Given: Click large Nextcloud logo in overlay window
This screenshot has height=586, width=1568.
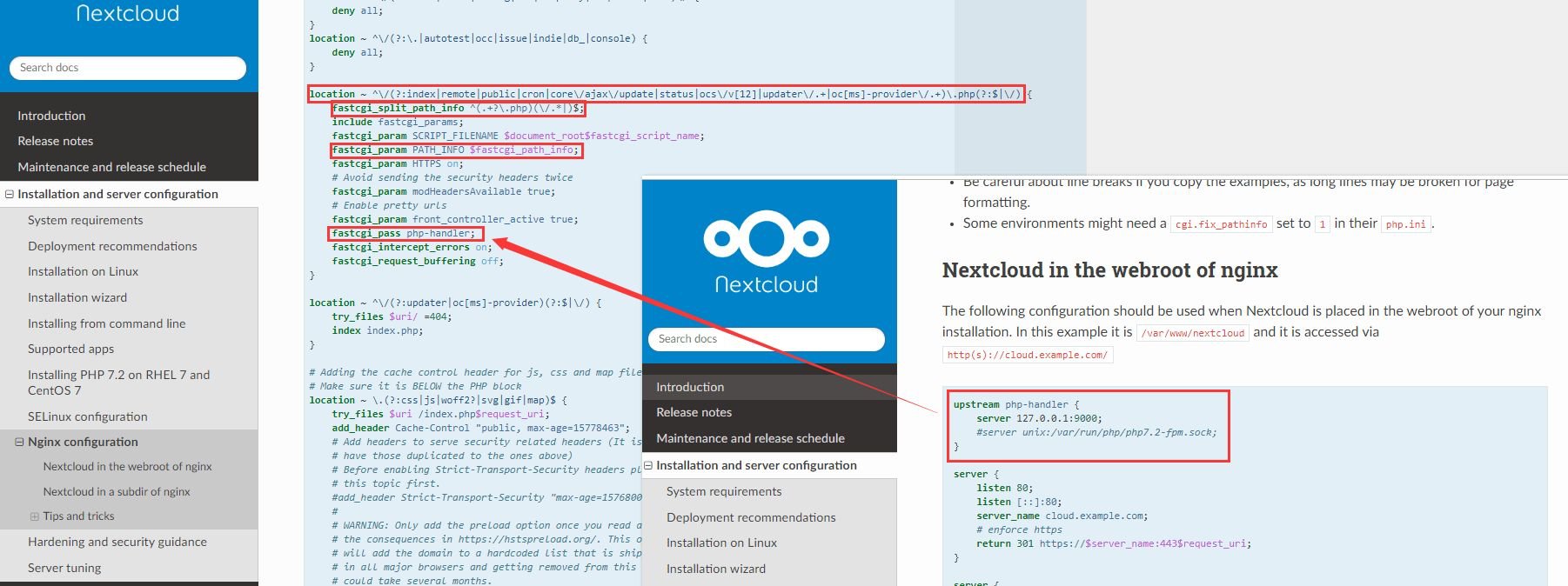Looking at the screenshot, I should click(767, 252).
